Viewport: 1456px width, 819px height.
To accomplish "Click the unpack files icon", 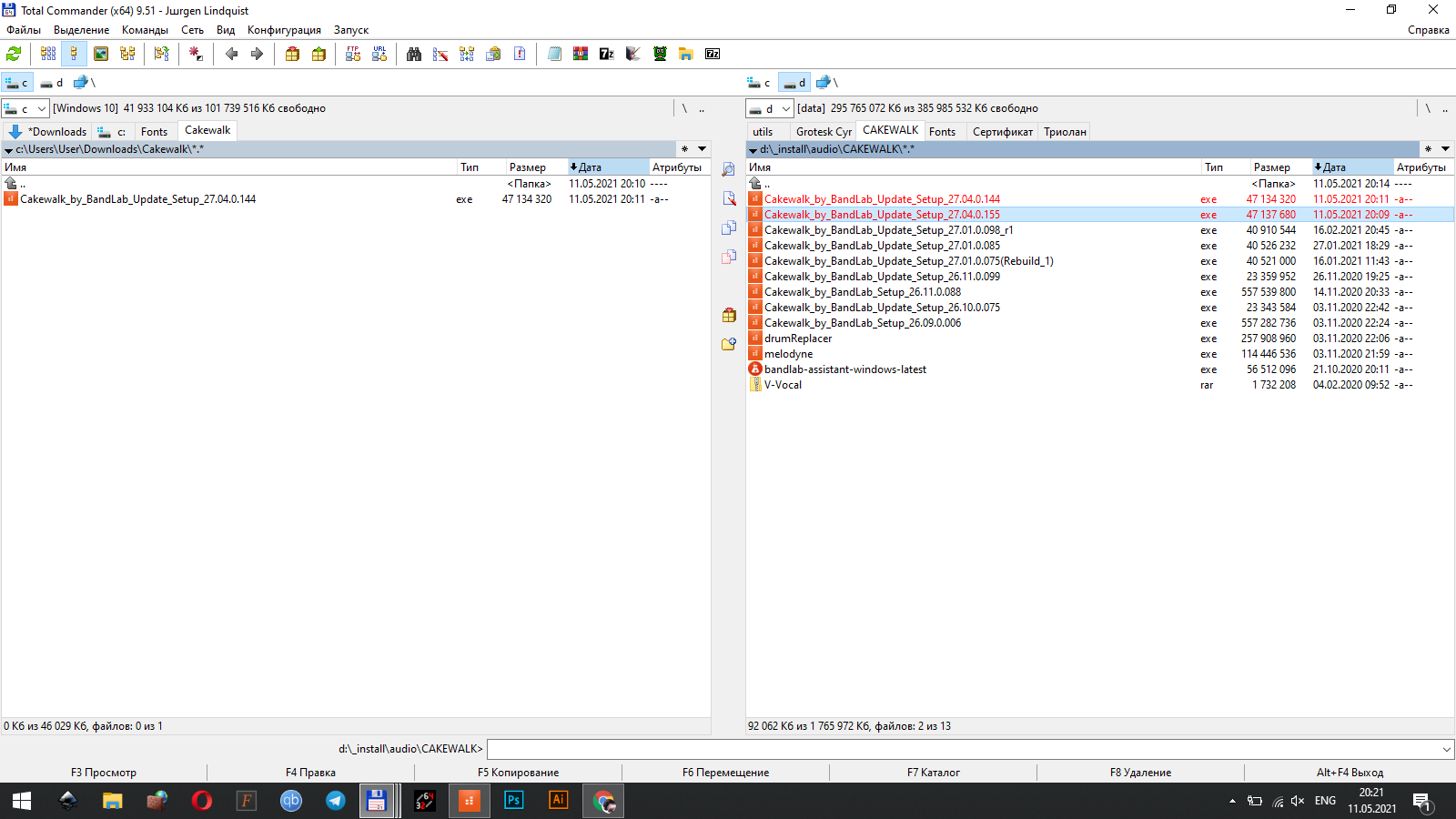I will tap(318, 54).
